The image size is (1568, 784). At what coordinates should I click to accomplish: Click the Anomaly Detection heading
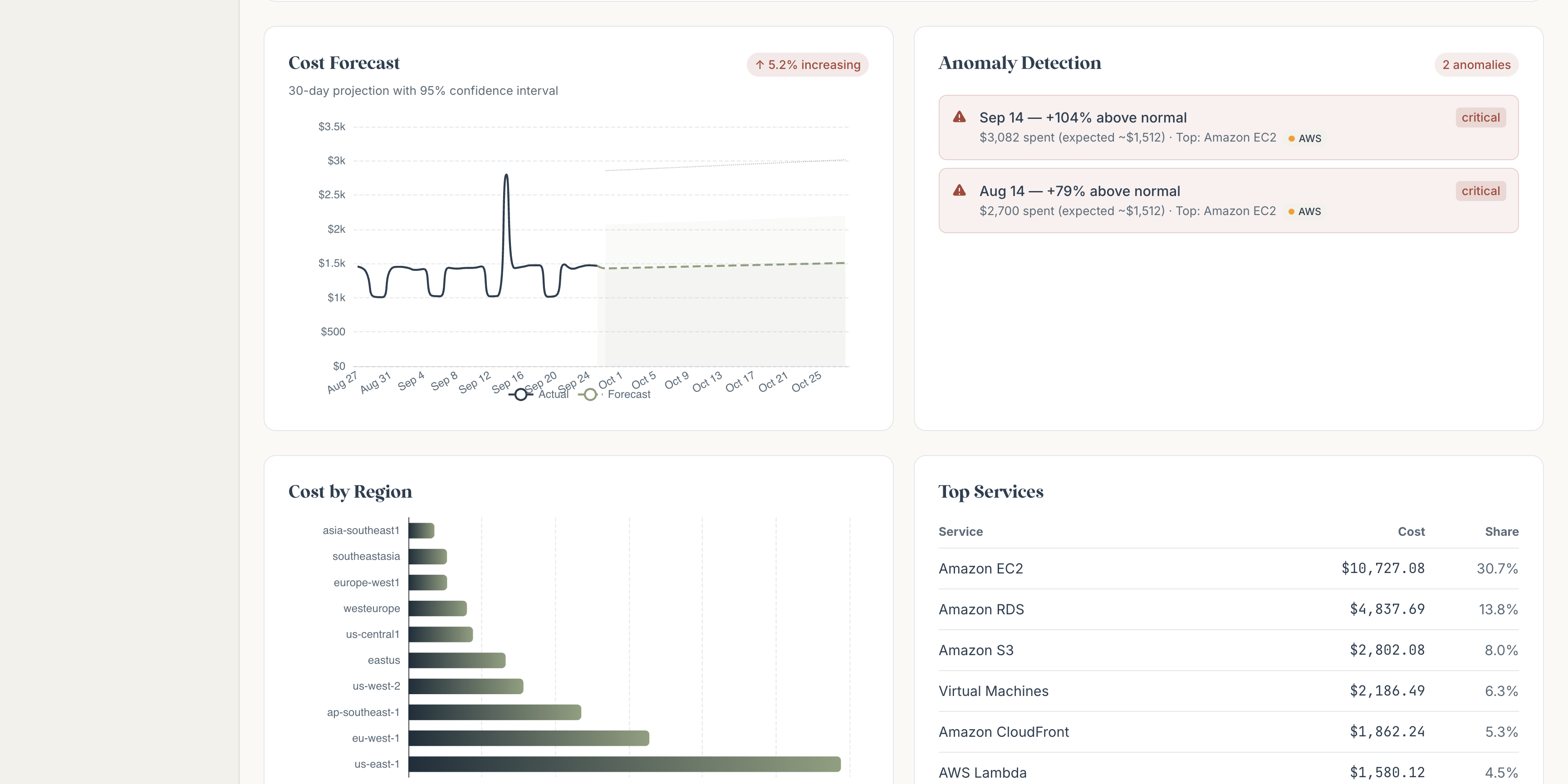pyautogui.click(x=1019, y=64)
